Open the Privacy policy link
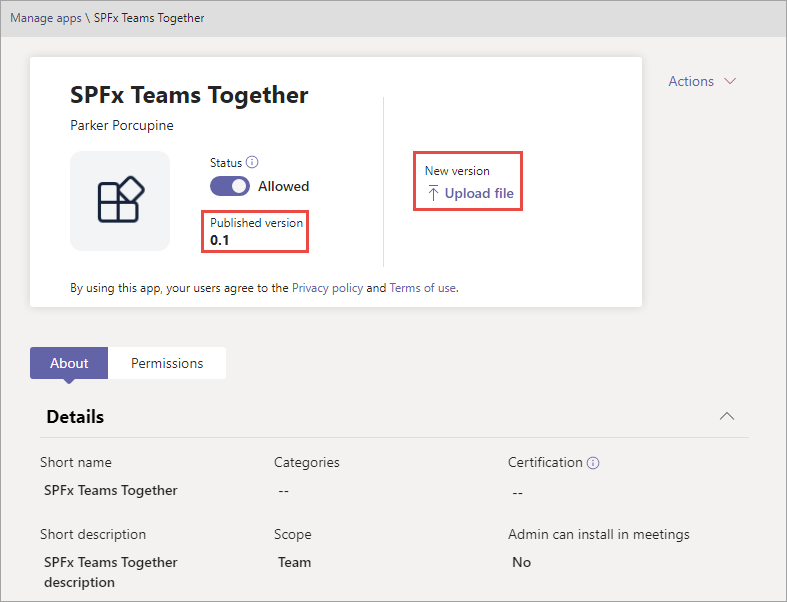787x602 pixels. coord(327,288)
